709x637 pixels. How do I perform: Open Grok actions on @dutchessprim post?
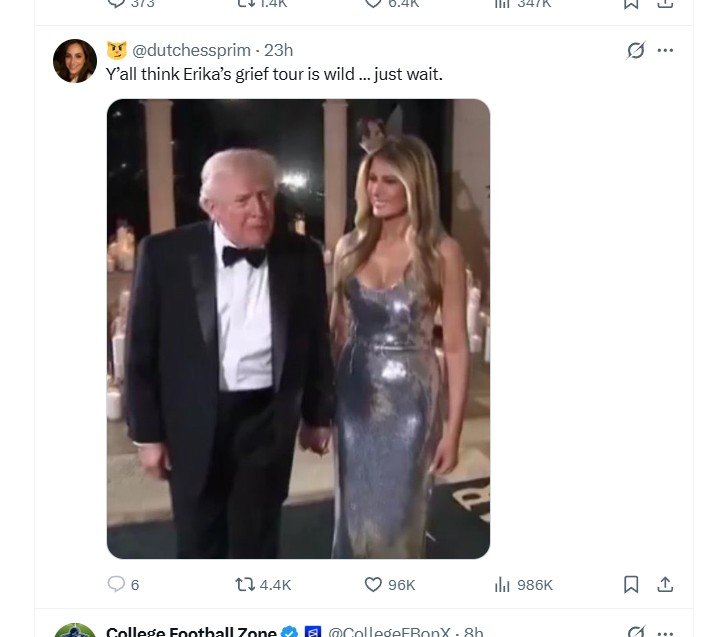(x=635, y=50)
